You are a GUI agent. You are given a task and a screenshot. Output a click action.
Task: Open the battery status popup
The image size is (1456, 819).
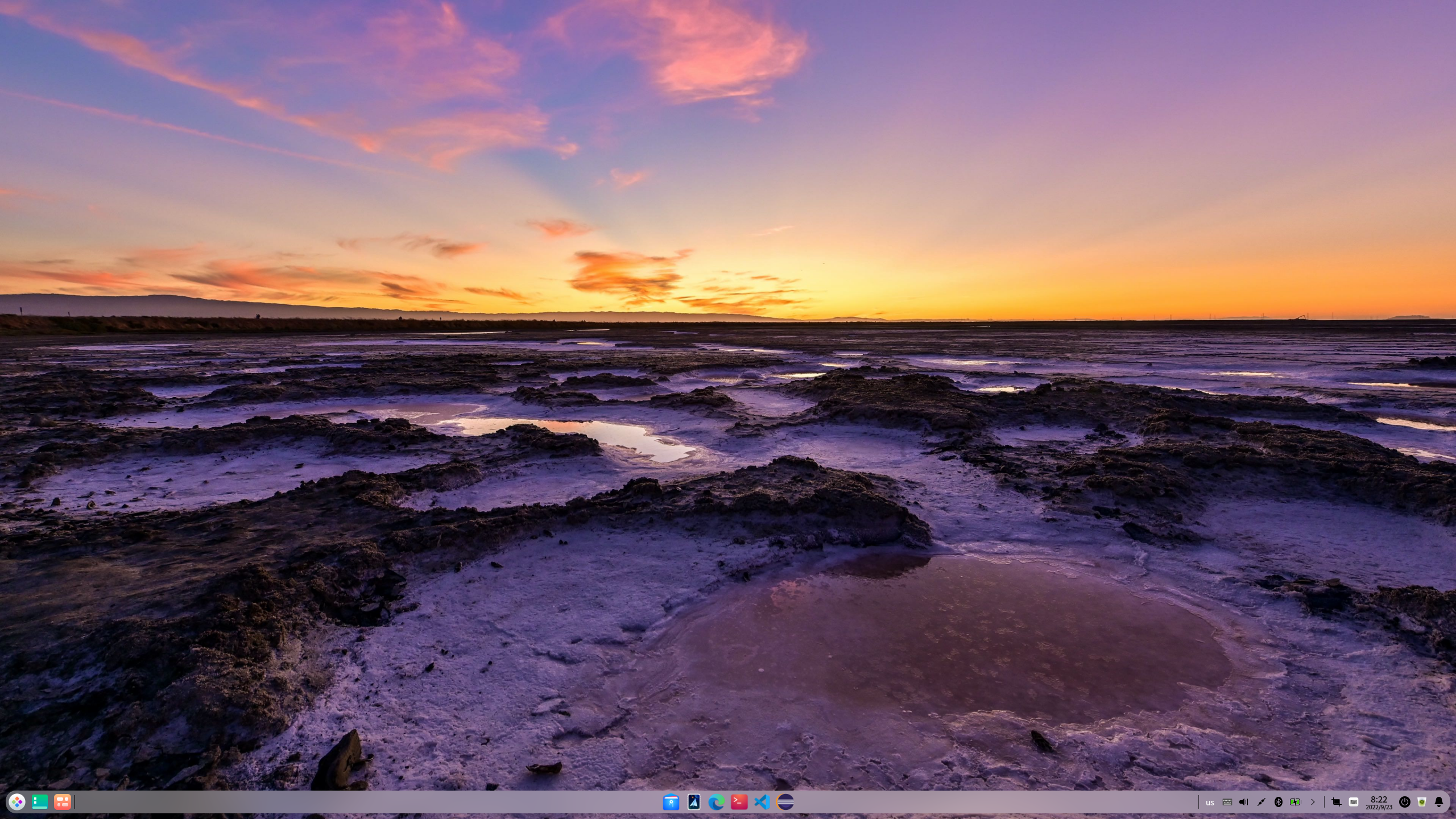(1295, 802)
